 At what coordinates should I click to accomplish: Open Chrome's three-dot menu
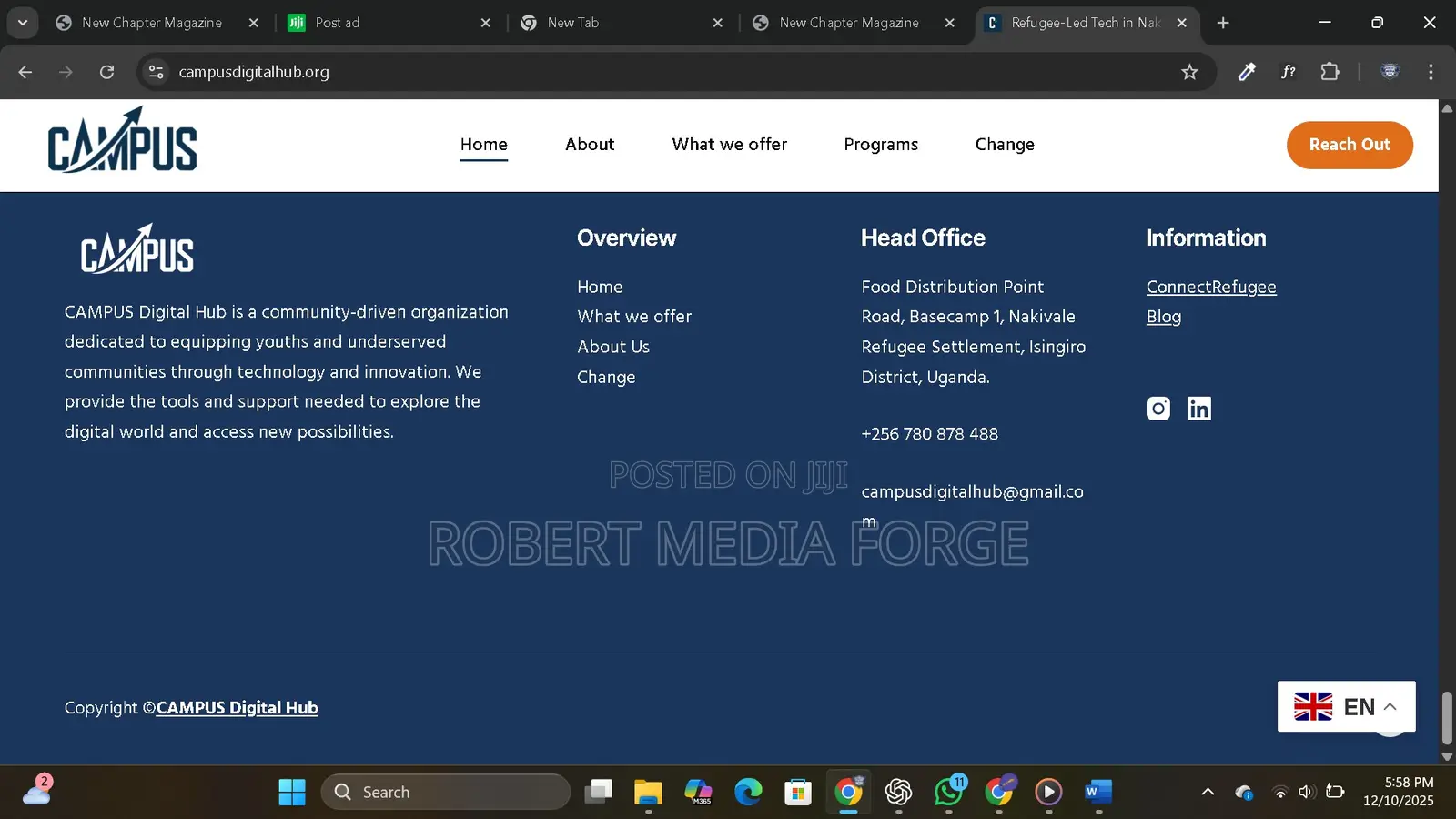(1430, 72)
